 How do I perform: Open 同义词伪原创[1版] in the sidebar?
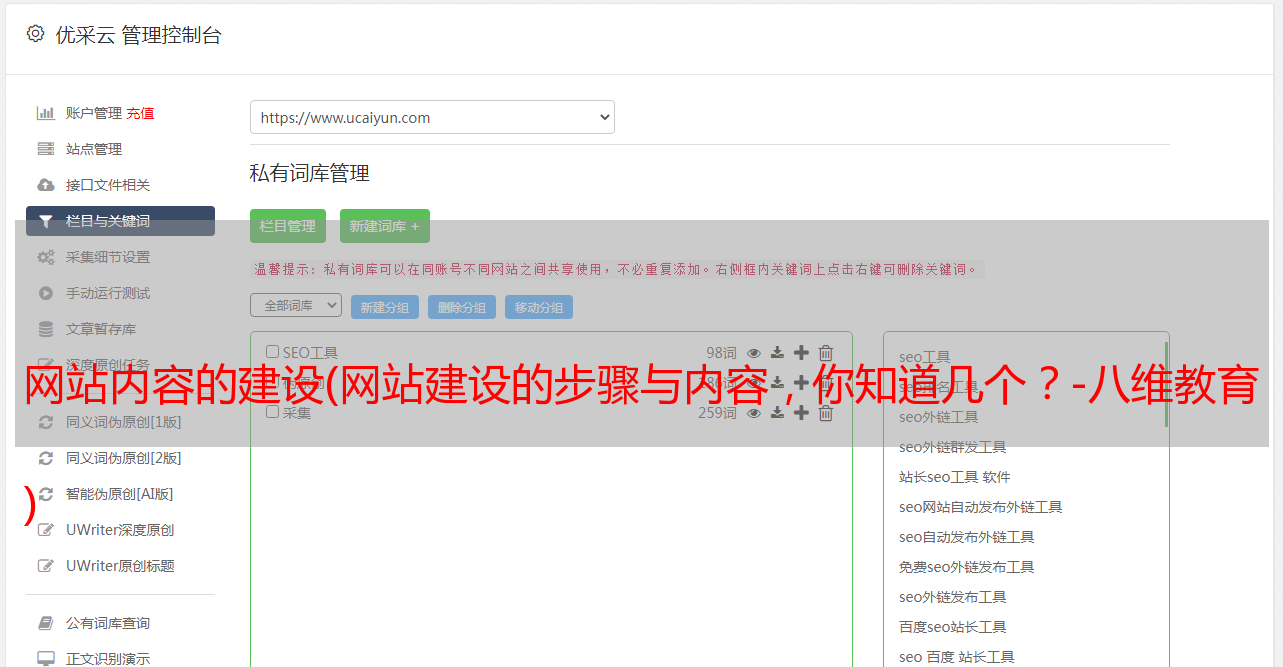tap(124, 422)
